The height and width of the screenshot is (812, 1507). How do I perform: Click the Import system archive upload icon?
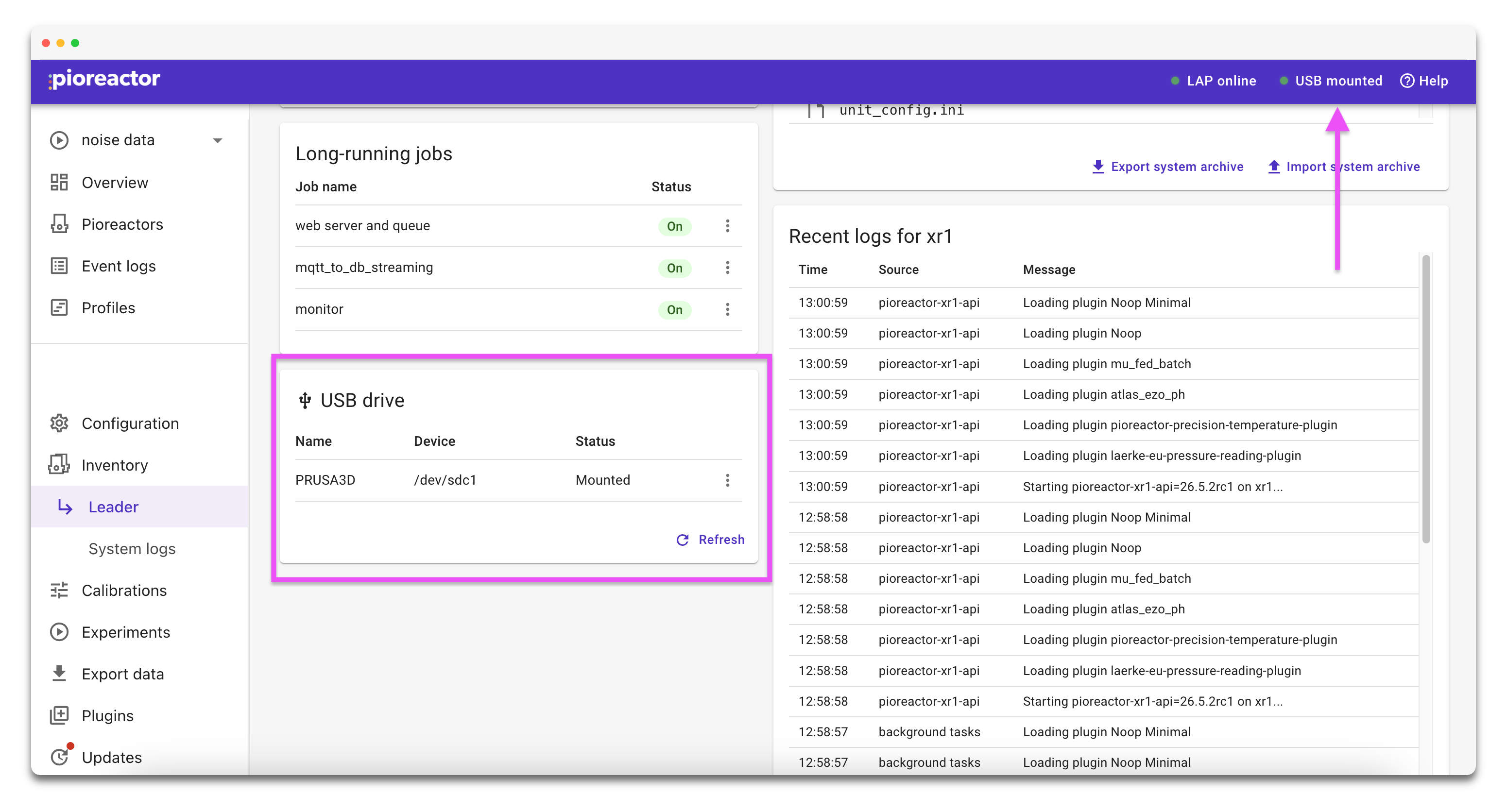(x=1274, y=167)
